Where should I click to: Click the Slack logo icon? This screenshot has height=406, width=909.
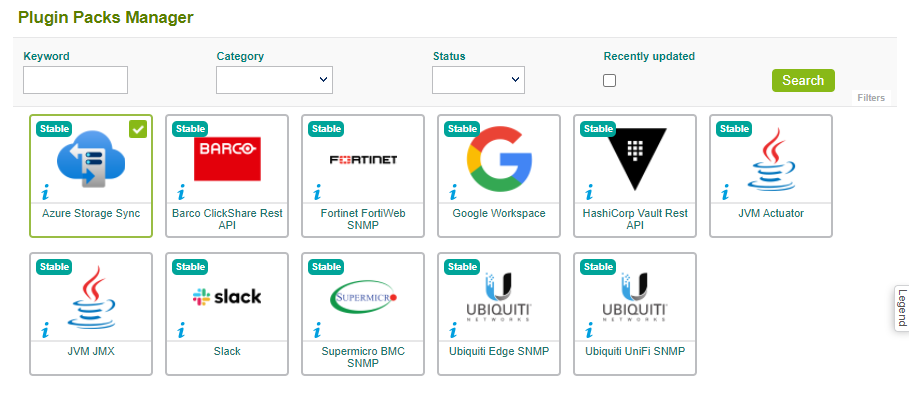point(227,297)
